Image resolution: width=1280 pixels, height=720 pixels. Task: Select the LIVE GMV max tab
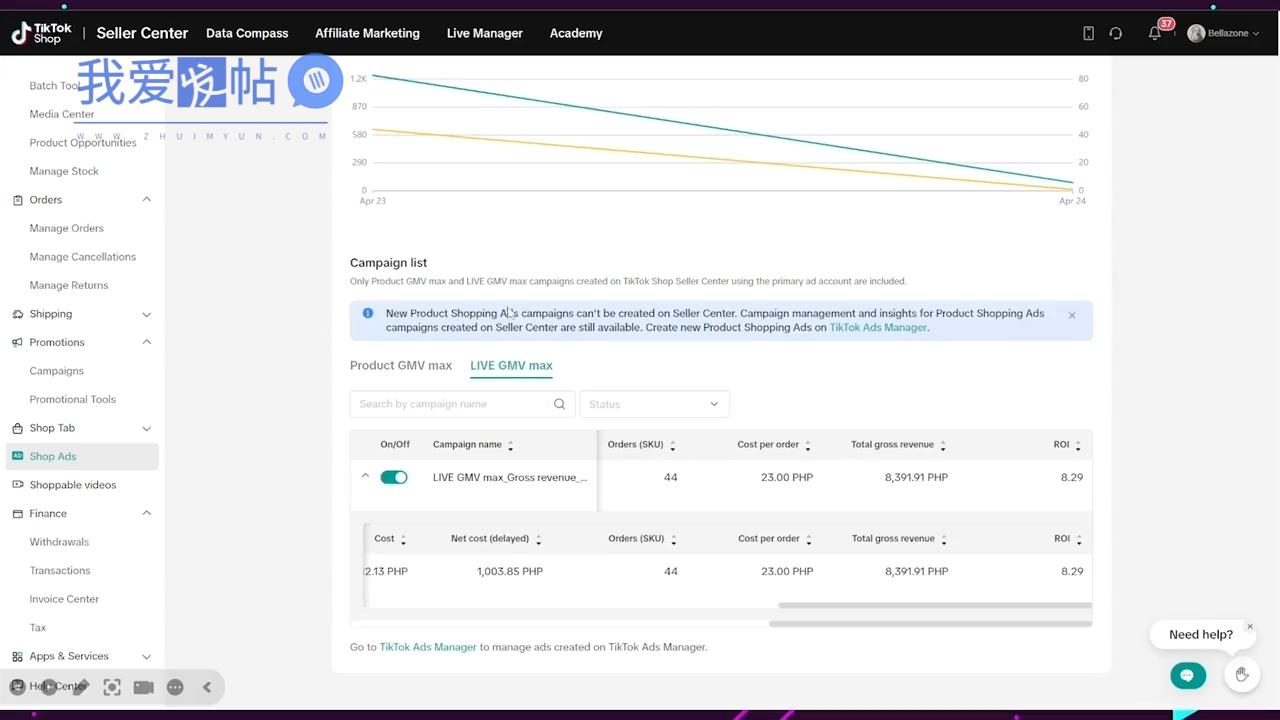coord(511,365)
